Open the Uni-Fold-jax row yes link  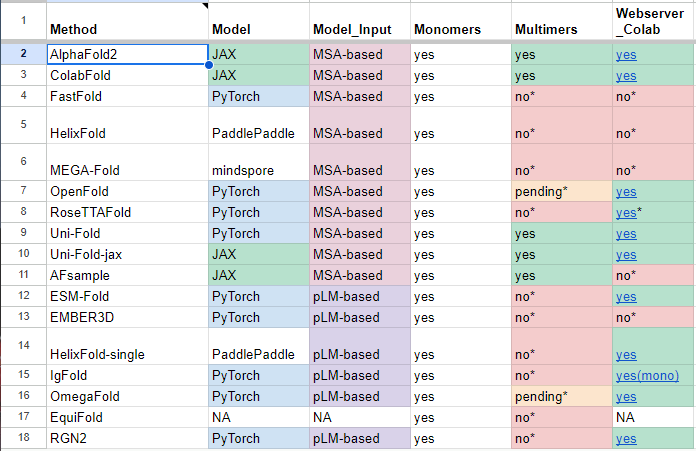(x=626, y=255)
